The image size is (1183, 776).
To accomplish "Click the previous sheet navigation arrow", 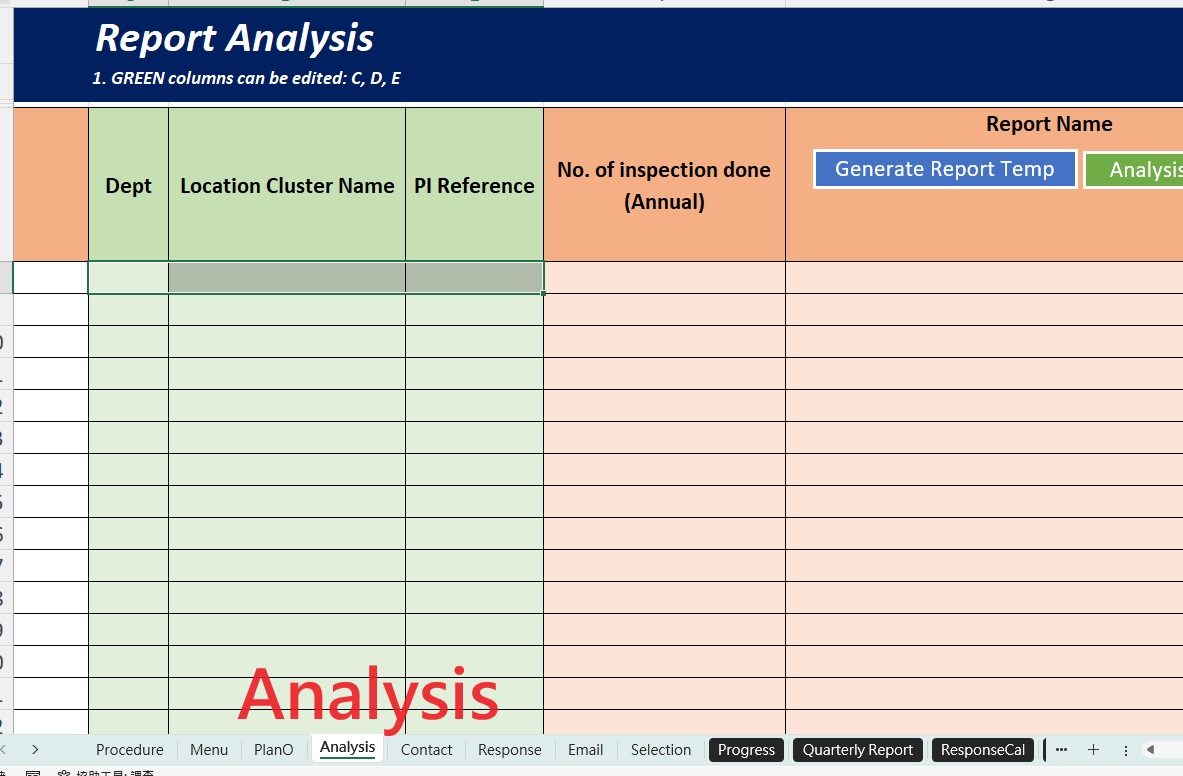I will click(x=4, y=749).
